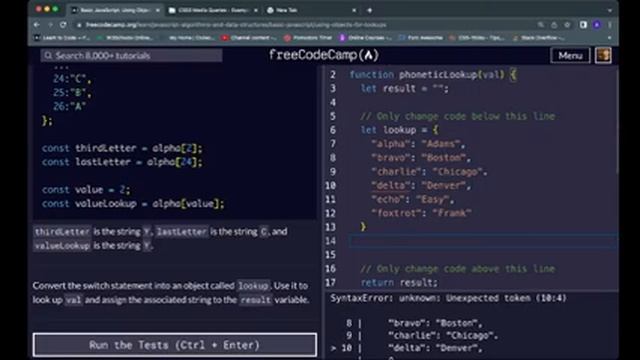Click the function phoneticLookup(val) line
Viewport: 640px width, 360px height.
433,74
